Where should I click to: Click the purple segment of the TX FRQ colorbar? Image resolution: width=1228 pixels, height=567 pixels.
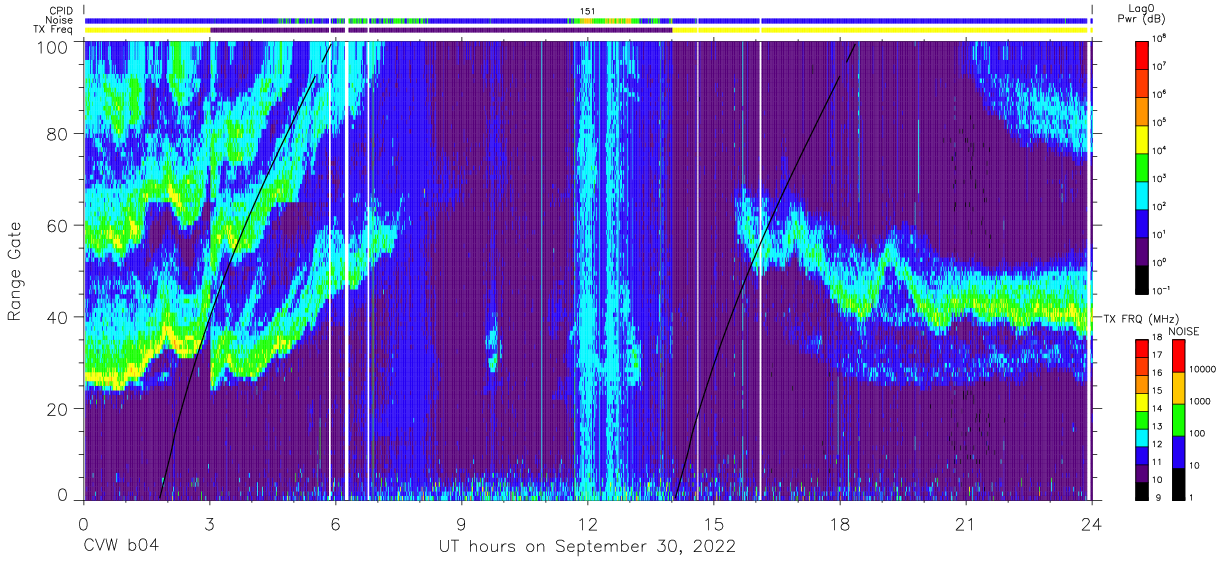coord(1141,472)
